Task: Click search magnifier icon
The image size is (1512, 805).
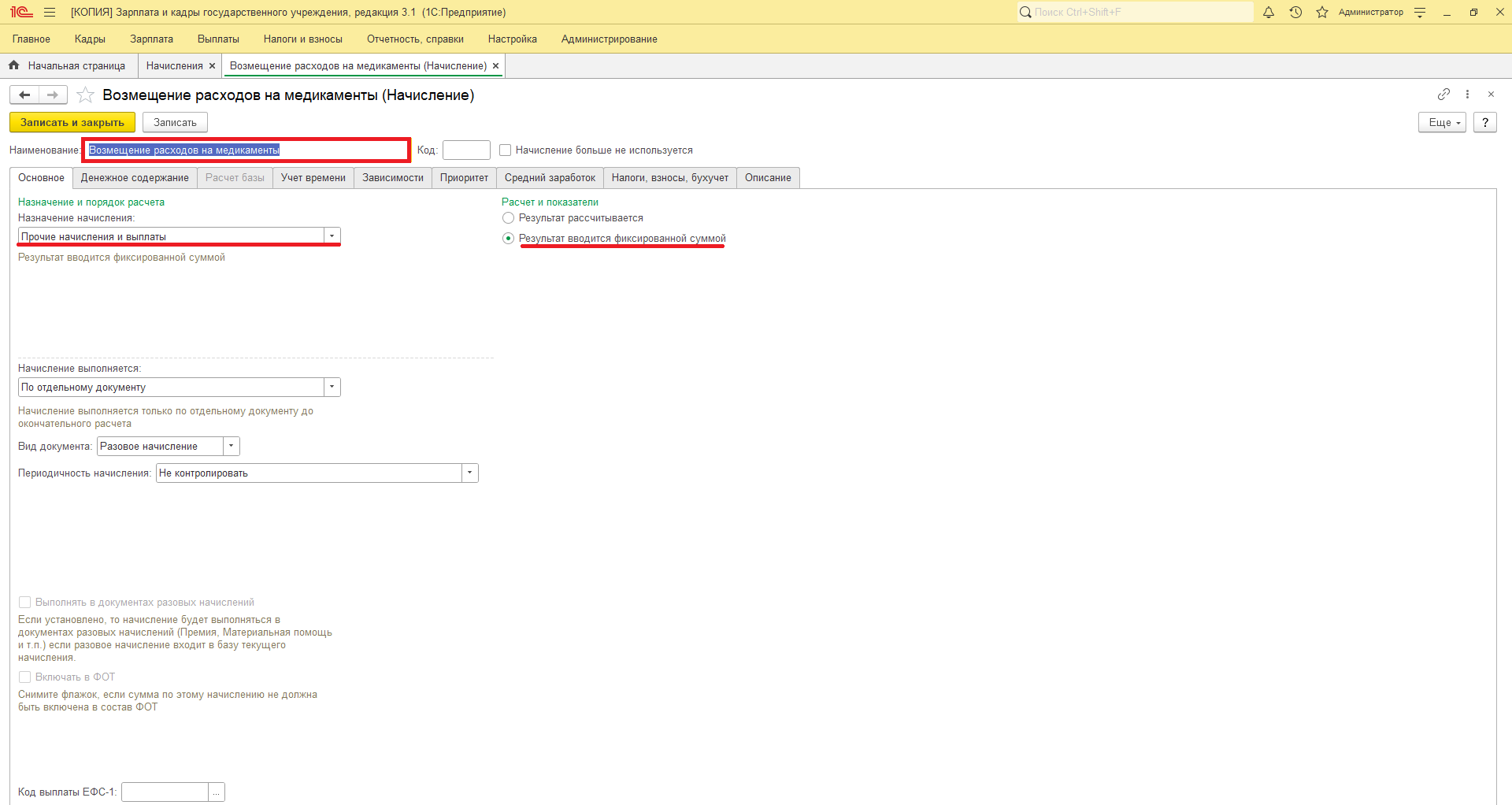Action: pyautogui.click(x=1025, y=13)
